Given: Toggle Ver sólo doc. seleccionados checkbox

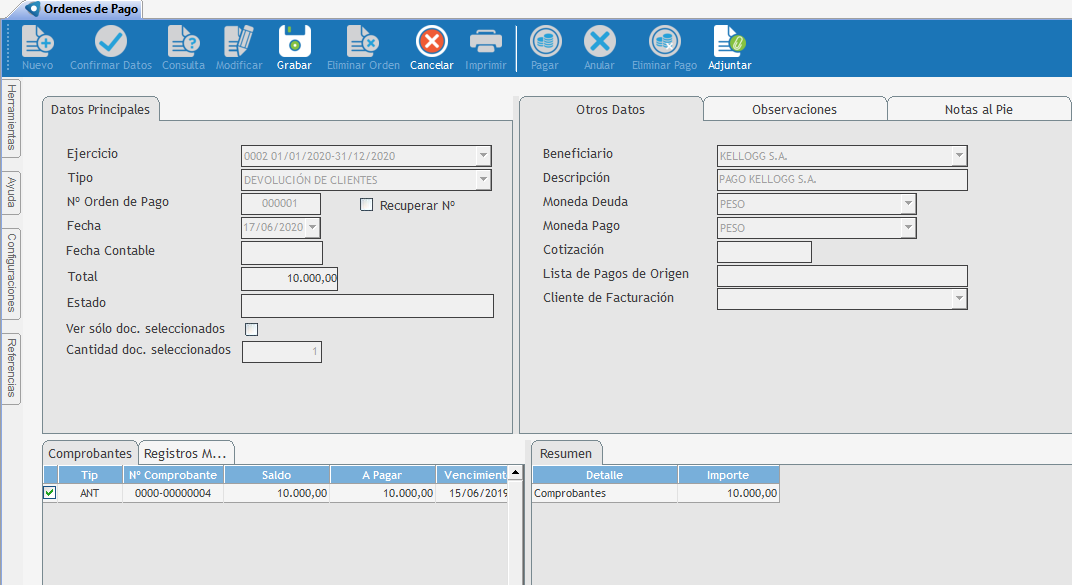Looking at the screenshot, I should tap(251, 329).
